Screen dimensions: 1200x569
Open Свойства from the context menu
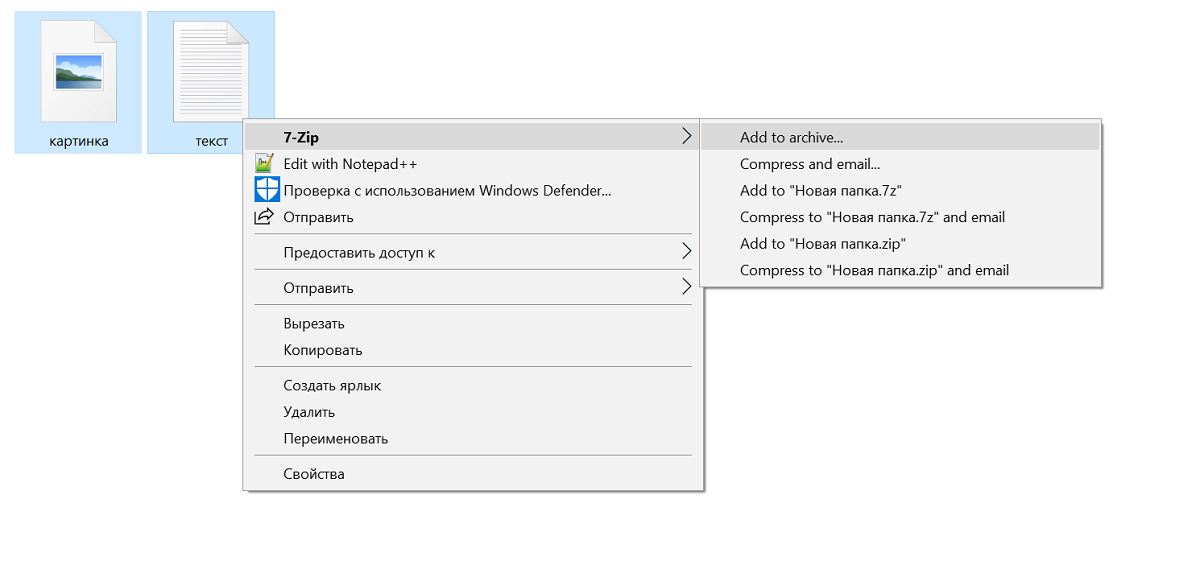[313, 474]
